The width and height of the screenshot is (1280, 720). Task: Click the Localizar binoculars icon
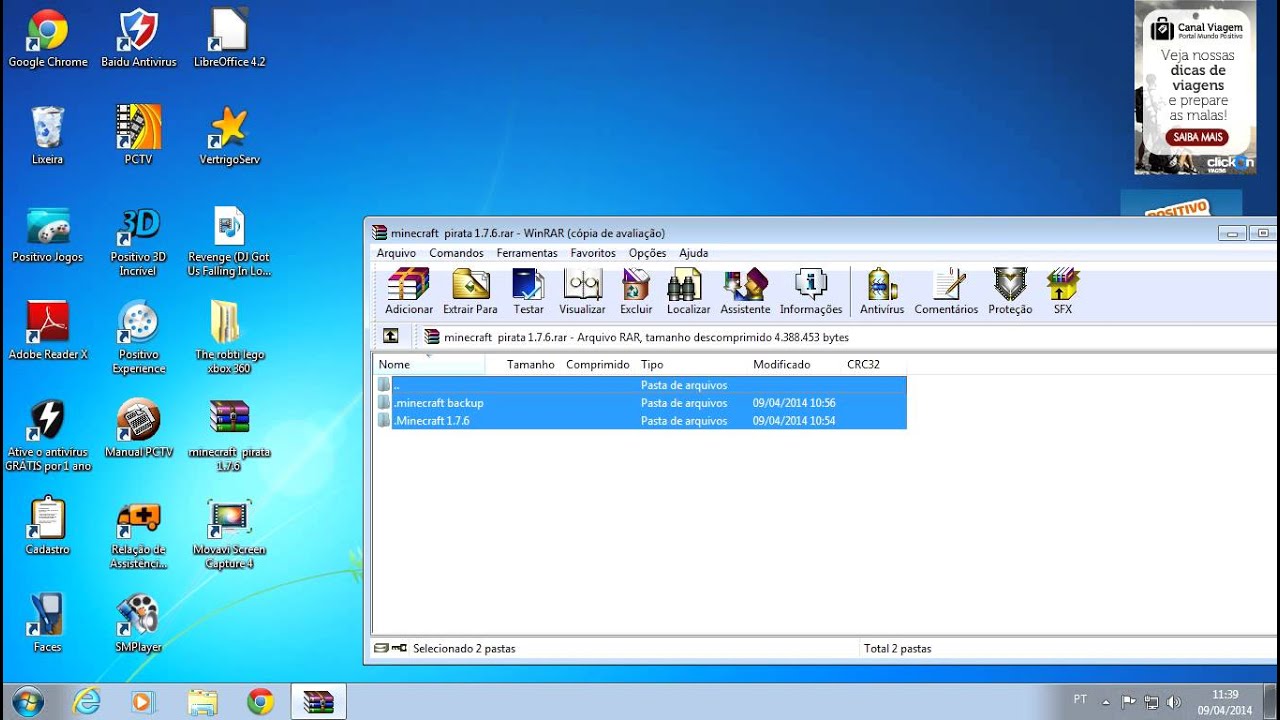coord(688,291)
